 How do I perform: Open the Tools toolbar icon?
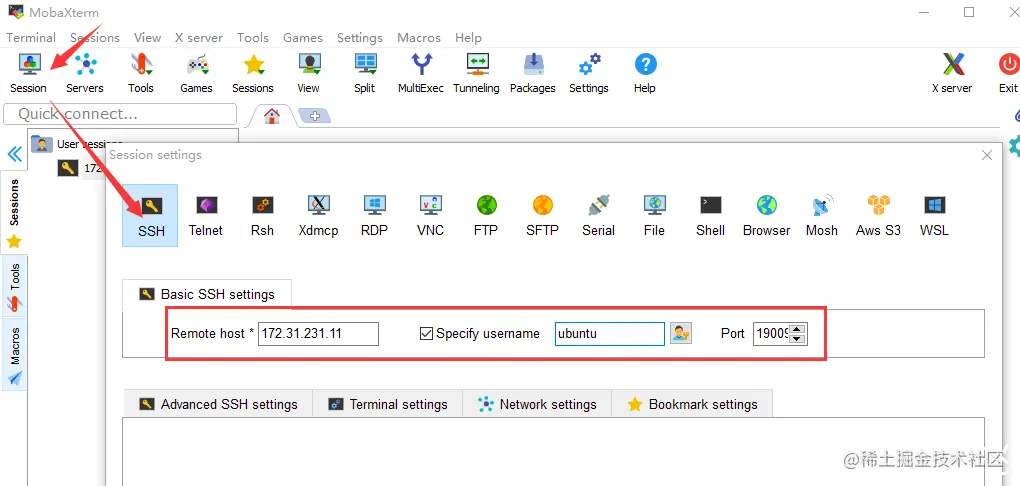point(141,74)
